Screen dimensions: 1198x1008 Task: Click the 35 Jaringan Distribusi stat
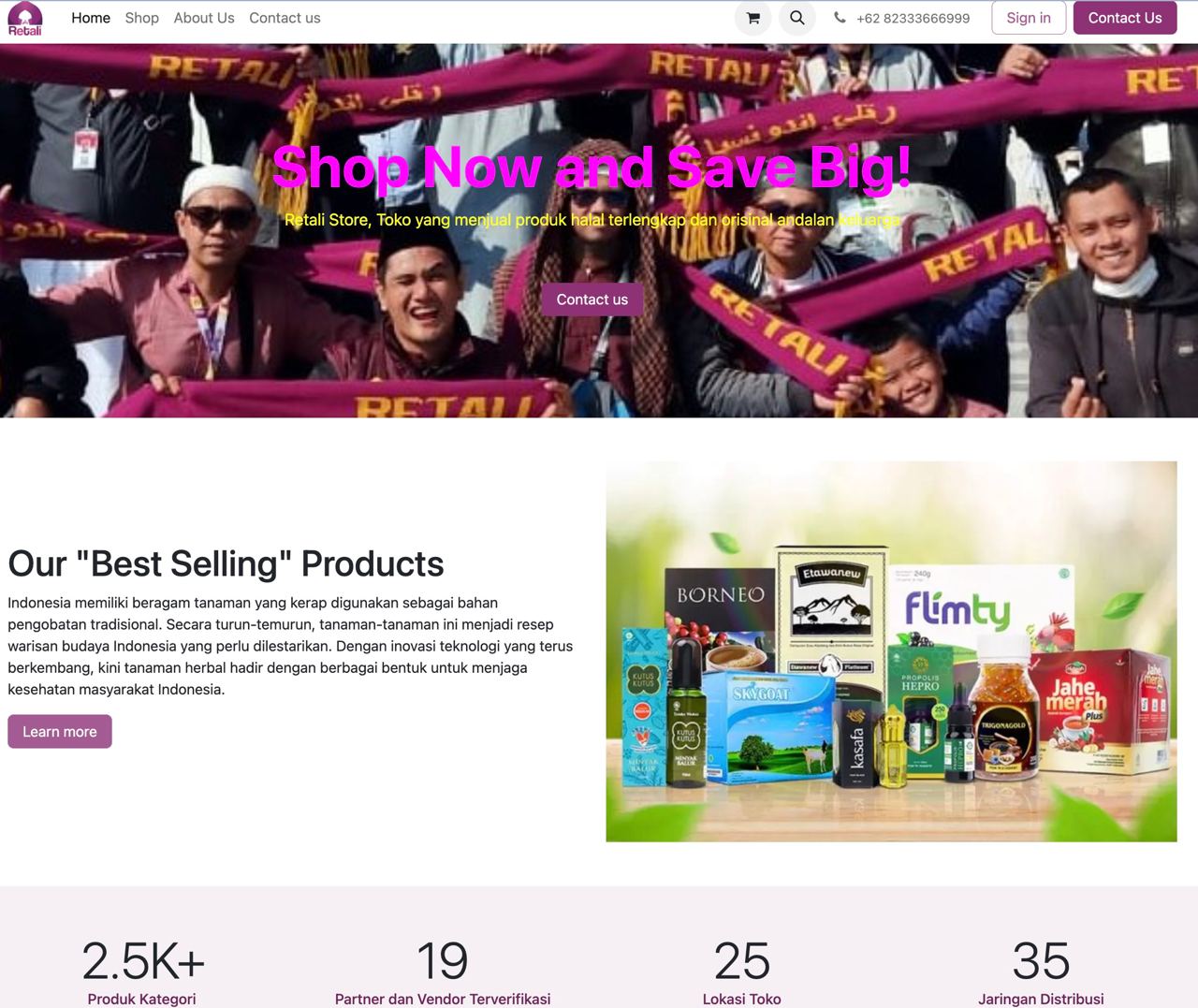(x=1041, y=972)
